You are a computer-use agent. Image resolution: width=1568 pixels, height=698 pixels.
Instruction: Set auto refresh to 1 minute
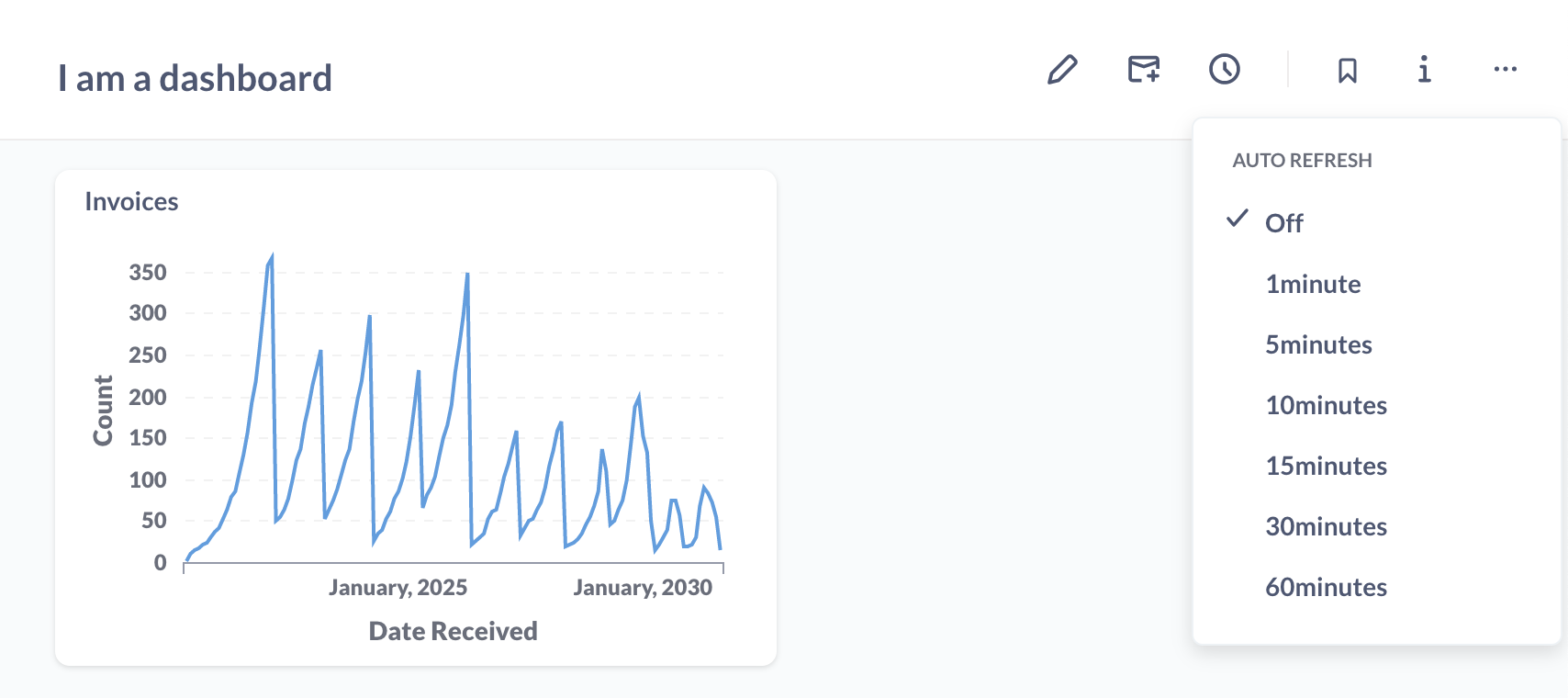click(1313, 284)
